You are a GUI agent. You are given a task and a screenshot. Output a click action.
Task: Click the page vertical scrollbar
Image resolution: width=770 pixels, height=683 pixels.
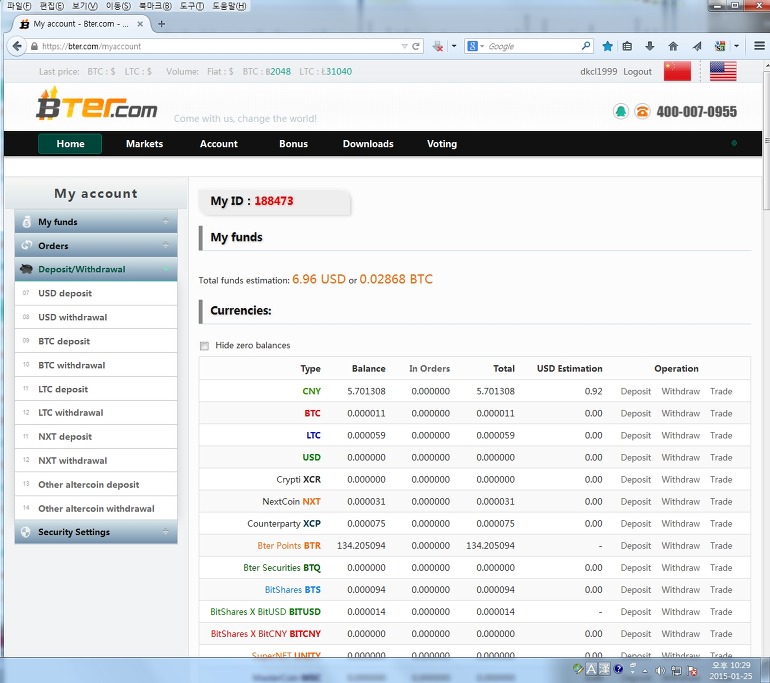tap(766, 142)
